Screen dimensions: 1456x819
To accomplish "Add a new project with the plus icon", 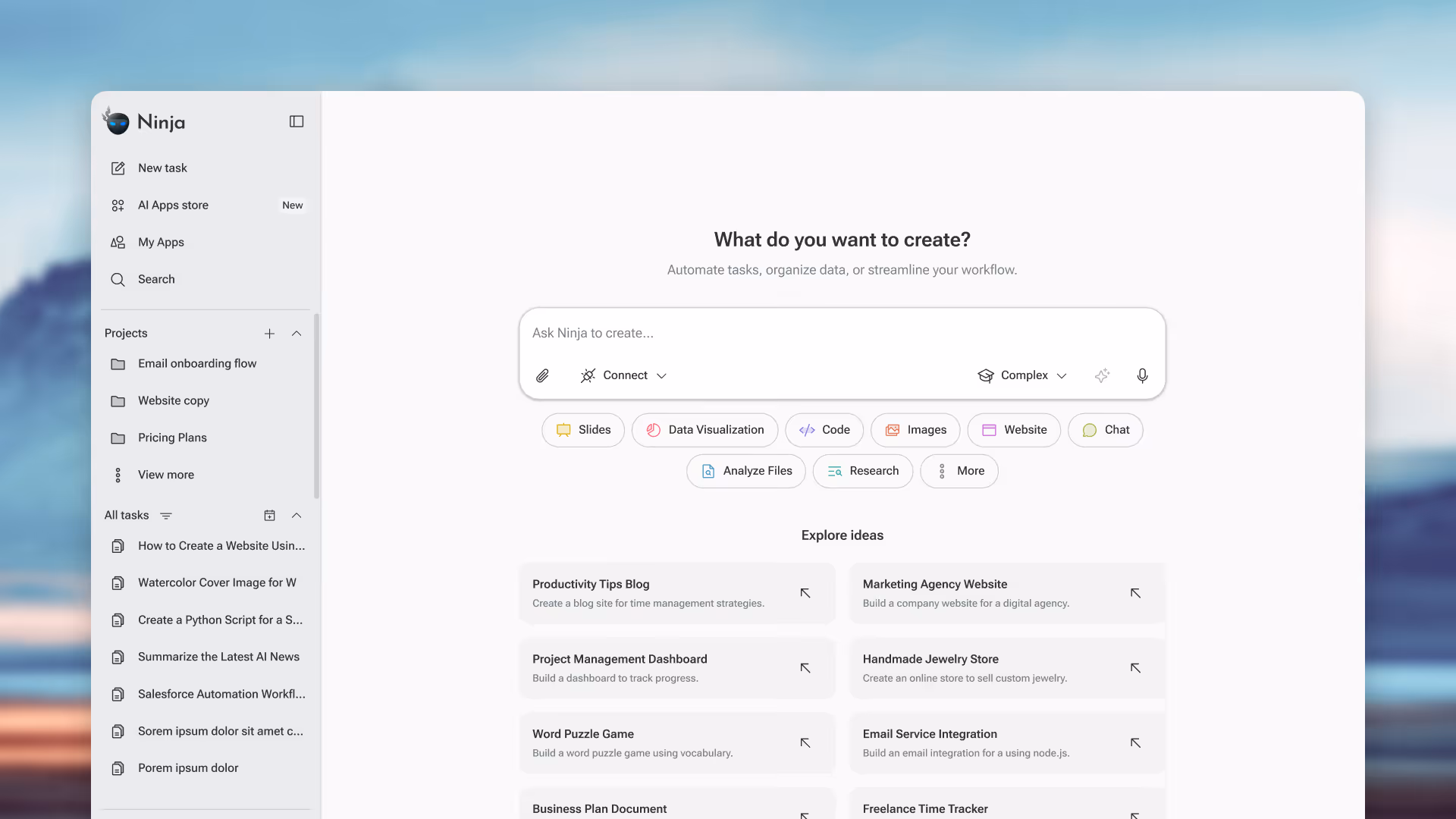I will click(269, 333).
